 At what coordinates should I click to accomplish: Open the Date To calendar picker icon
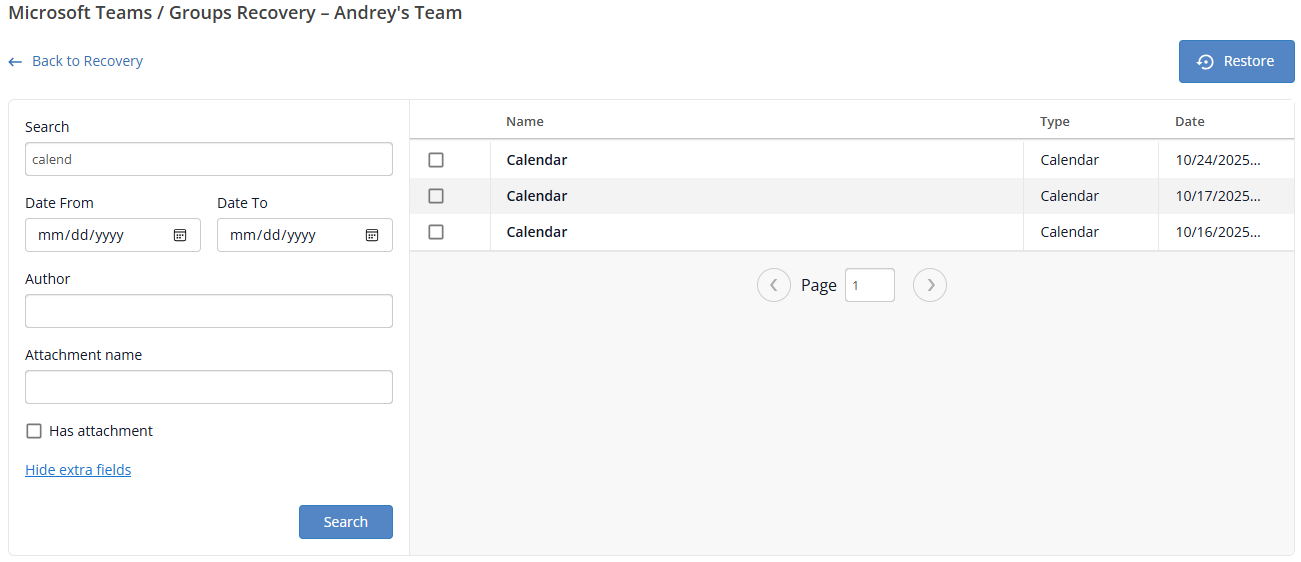[x=372, y=235]
